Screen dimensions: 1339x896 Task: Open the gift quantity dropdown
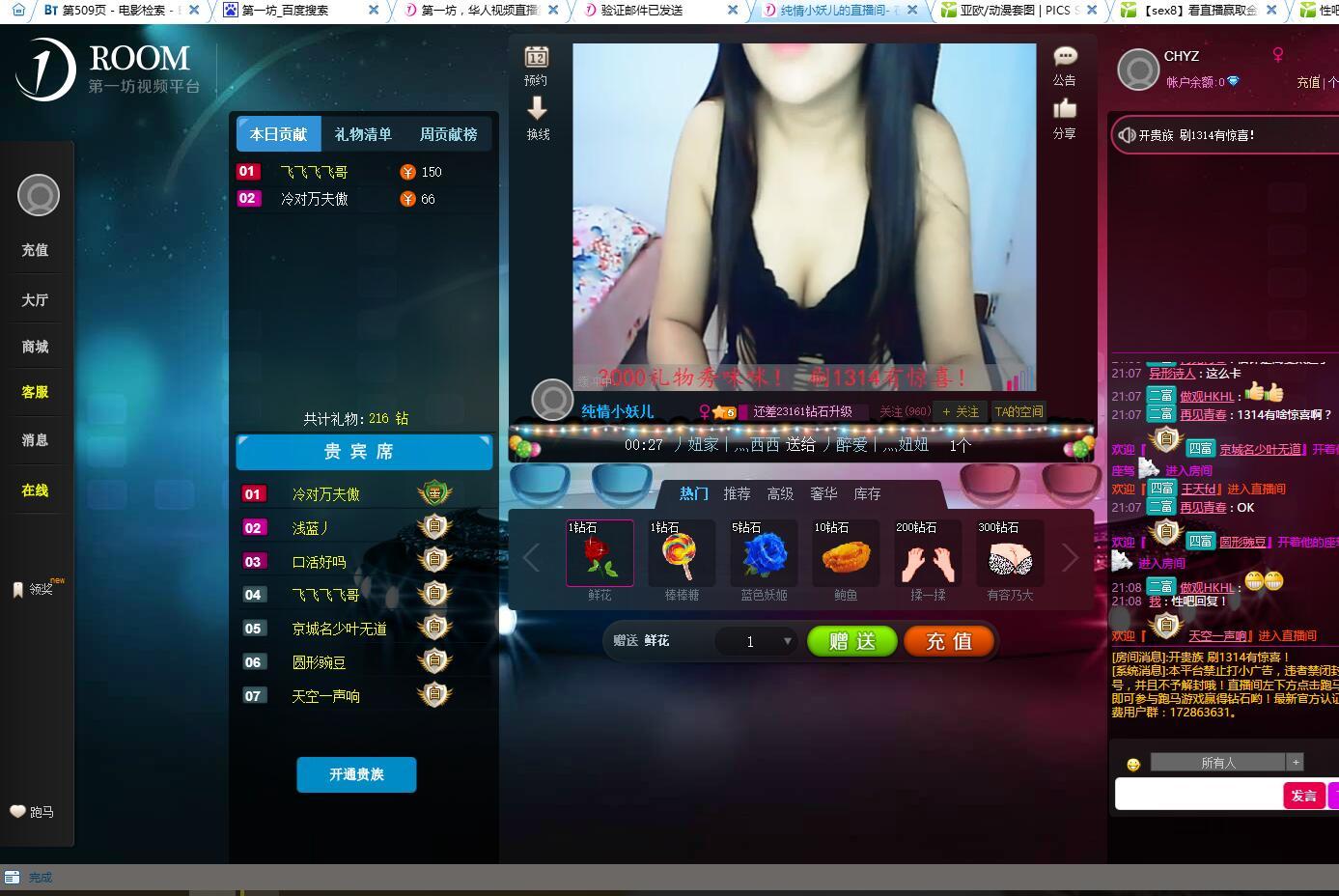[787, 641]
